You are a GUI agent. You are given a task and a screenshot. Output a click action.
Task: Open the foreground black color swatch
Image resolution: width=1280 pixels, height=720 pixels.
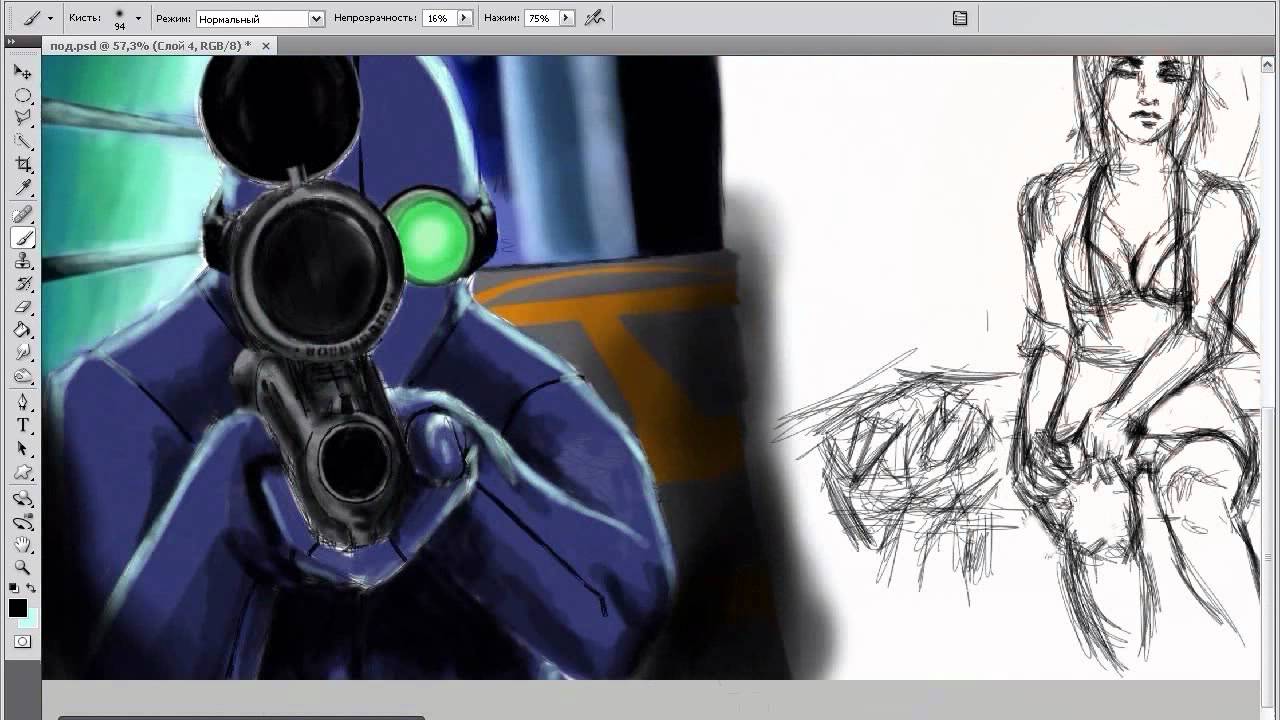click(x=18, y=607)
